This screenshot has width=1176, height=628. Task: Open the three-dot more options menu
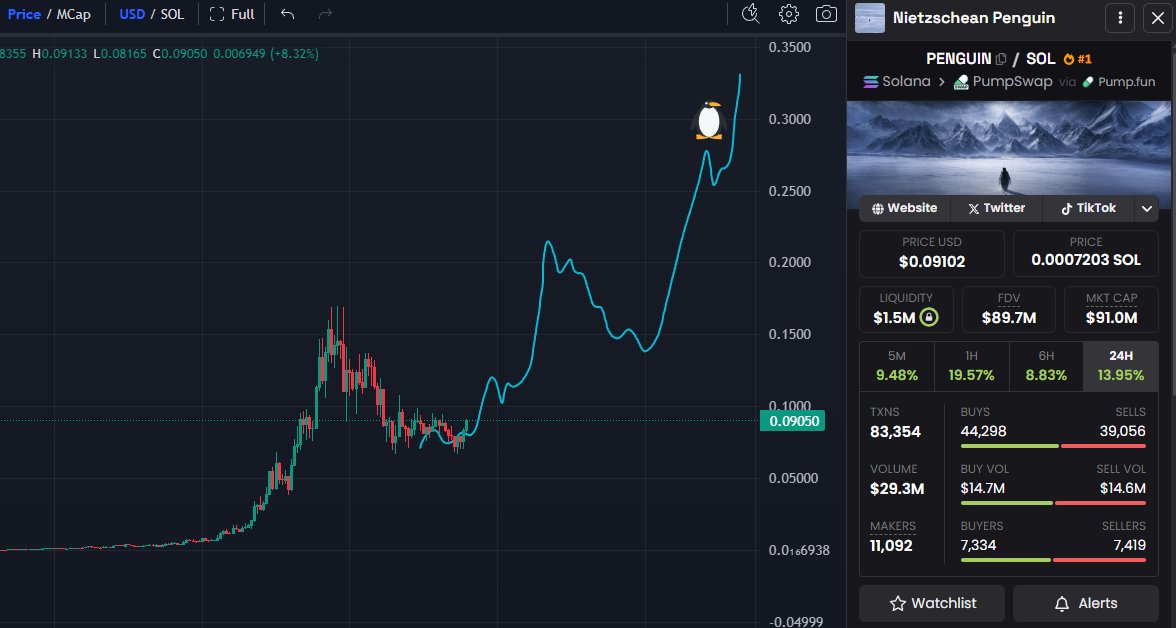[1120, 18]
